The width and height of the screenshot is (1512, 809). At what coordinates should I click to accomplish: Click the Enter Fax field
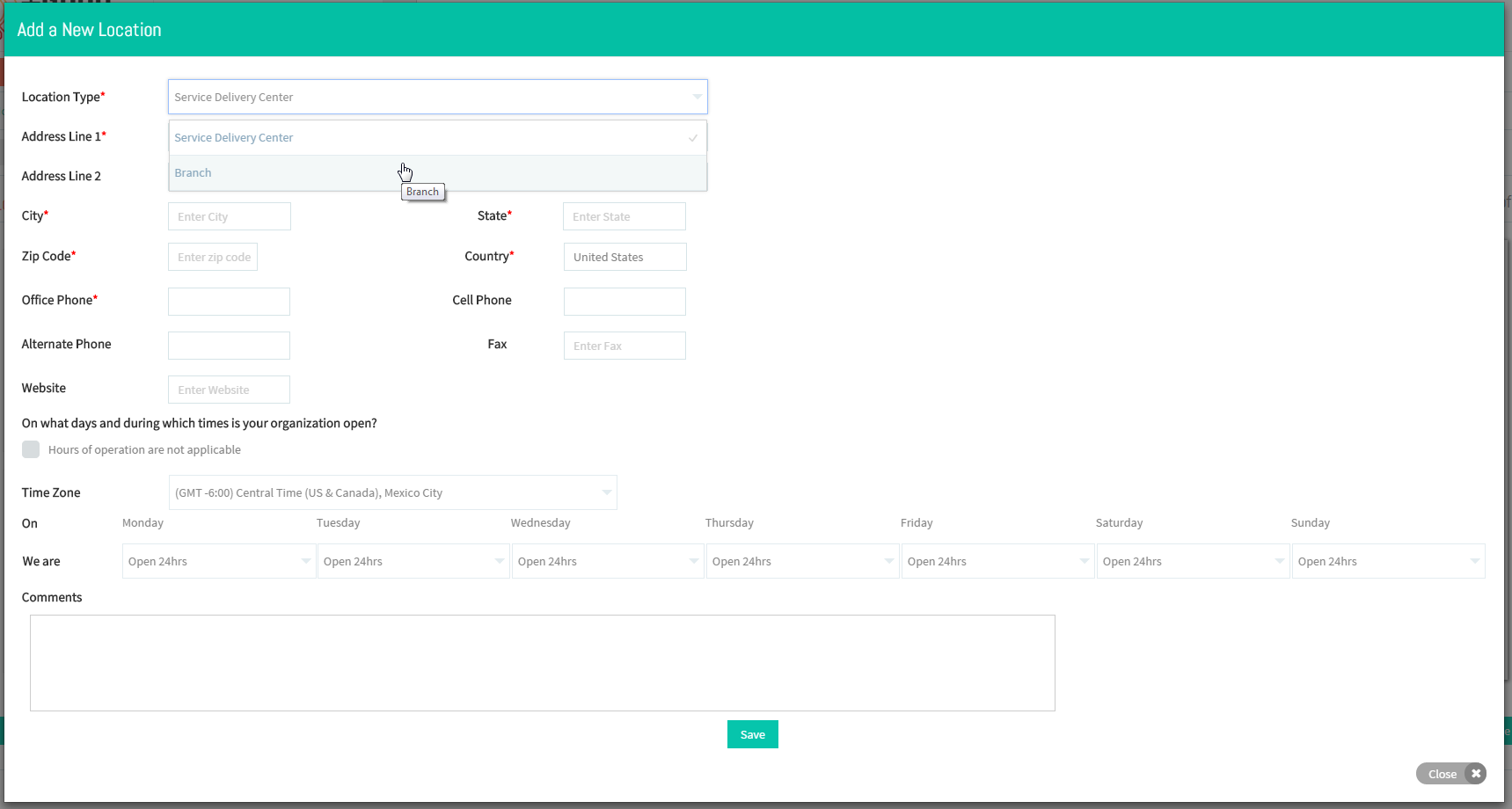[625, 346]
